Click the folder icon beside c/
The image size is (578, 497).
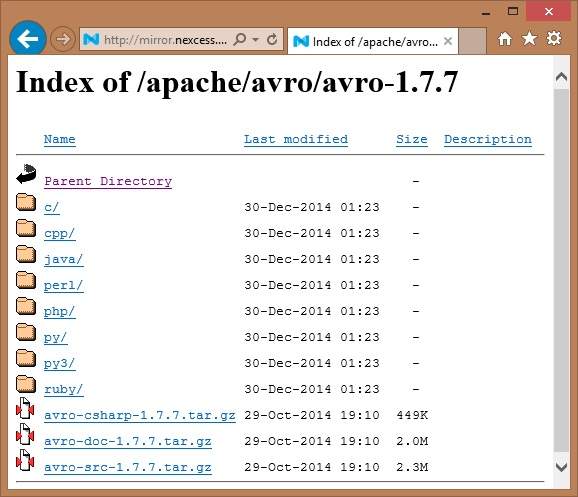click(26, 202)
